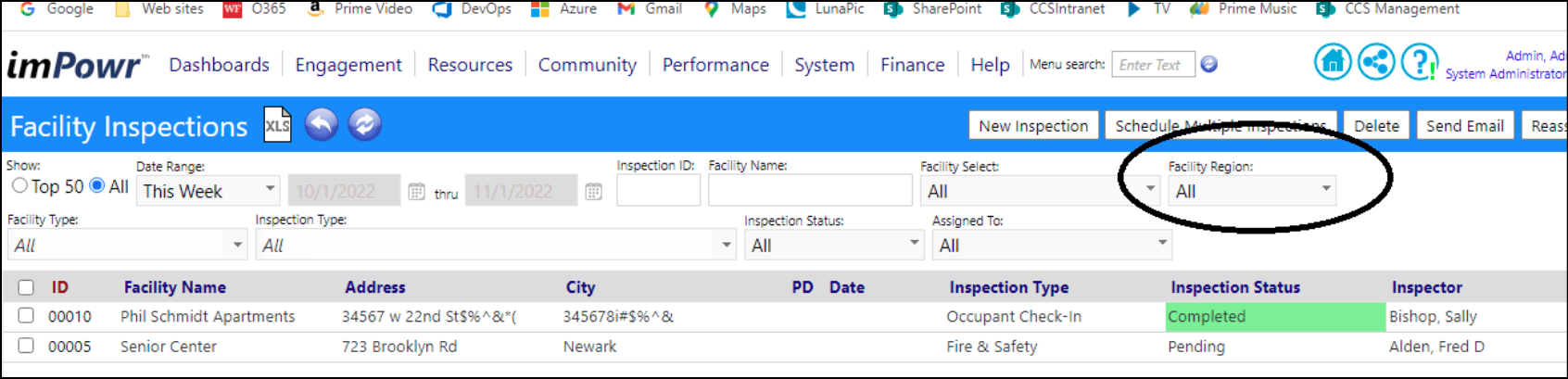Screen dimensions: 1568x379
Task: Sort by the Facility Name column header
Action: [175, 287]
